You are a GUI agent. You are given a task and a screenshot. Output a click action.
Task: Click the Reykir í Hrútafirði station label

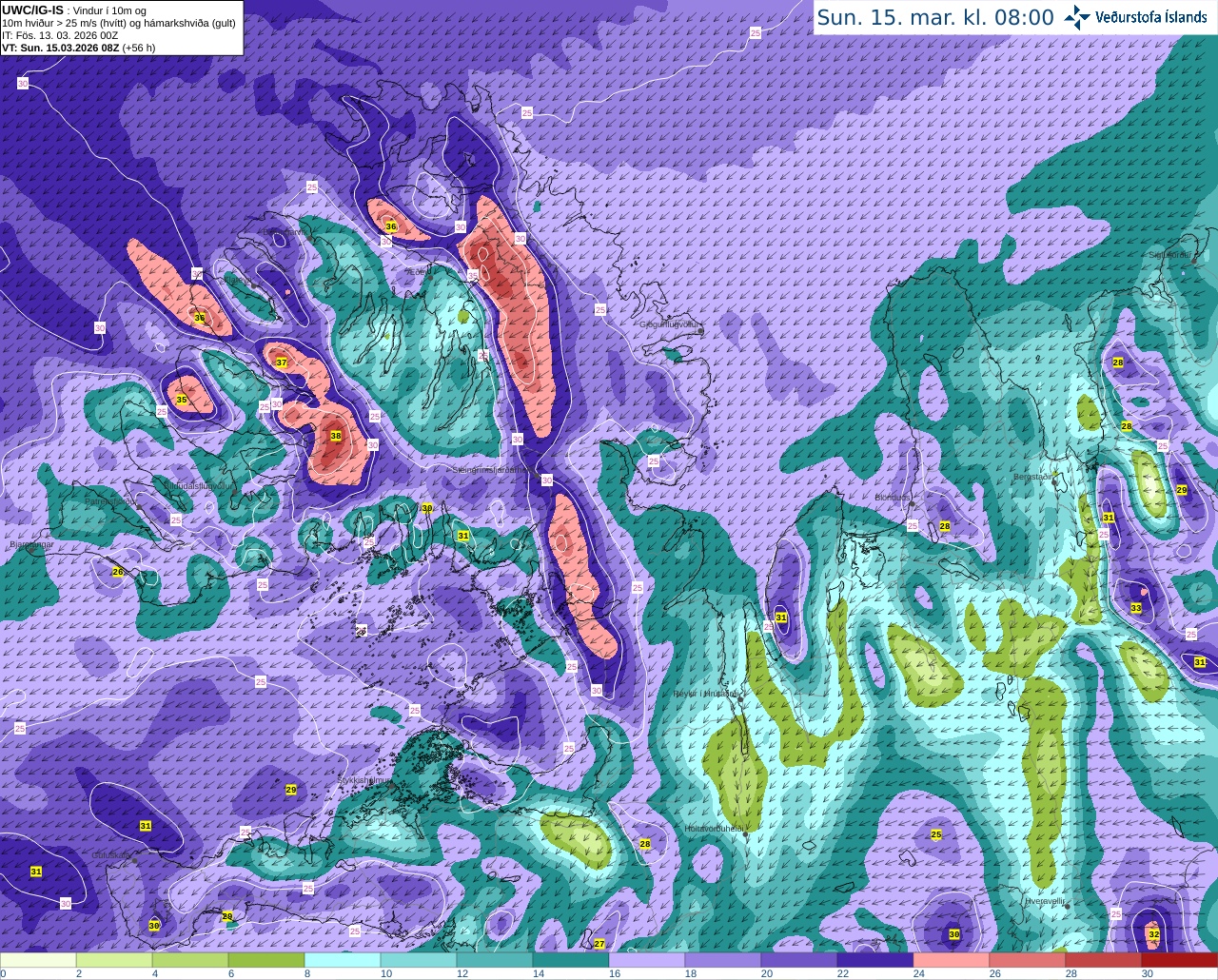click(x=706, y=694)
